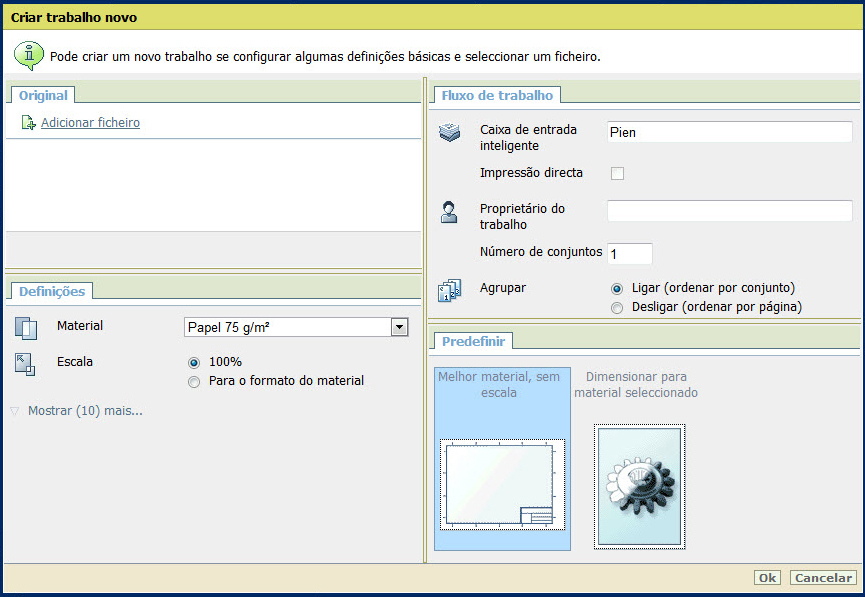The image size is (865, 597).
Task: Click the smart inbox tray icon
Action: click(450, 133)
